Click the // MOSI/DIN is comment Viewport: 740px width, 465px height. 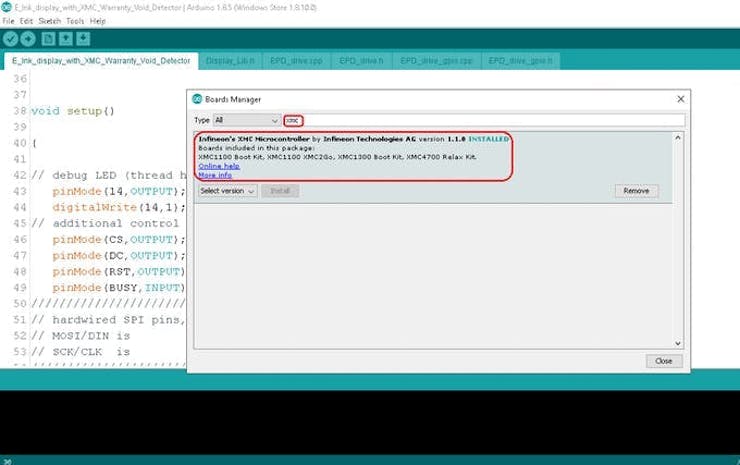point(81,336)
